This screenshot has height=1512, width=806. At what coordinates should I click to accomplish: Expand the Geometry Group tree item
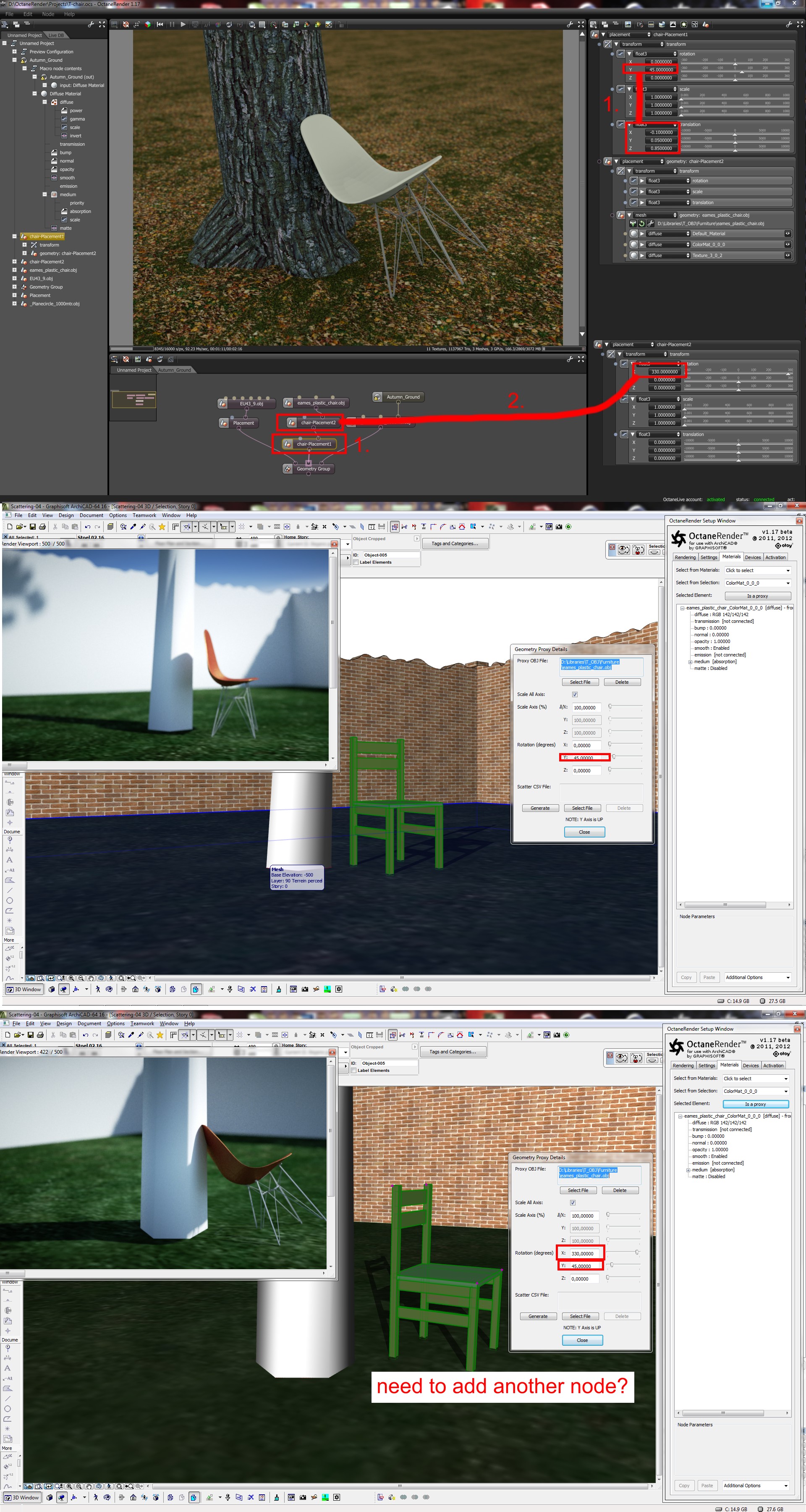click(x=15, y=287)
